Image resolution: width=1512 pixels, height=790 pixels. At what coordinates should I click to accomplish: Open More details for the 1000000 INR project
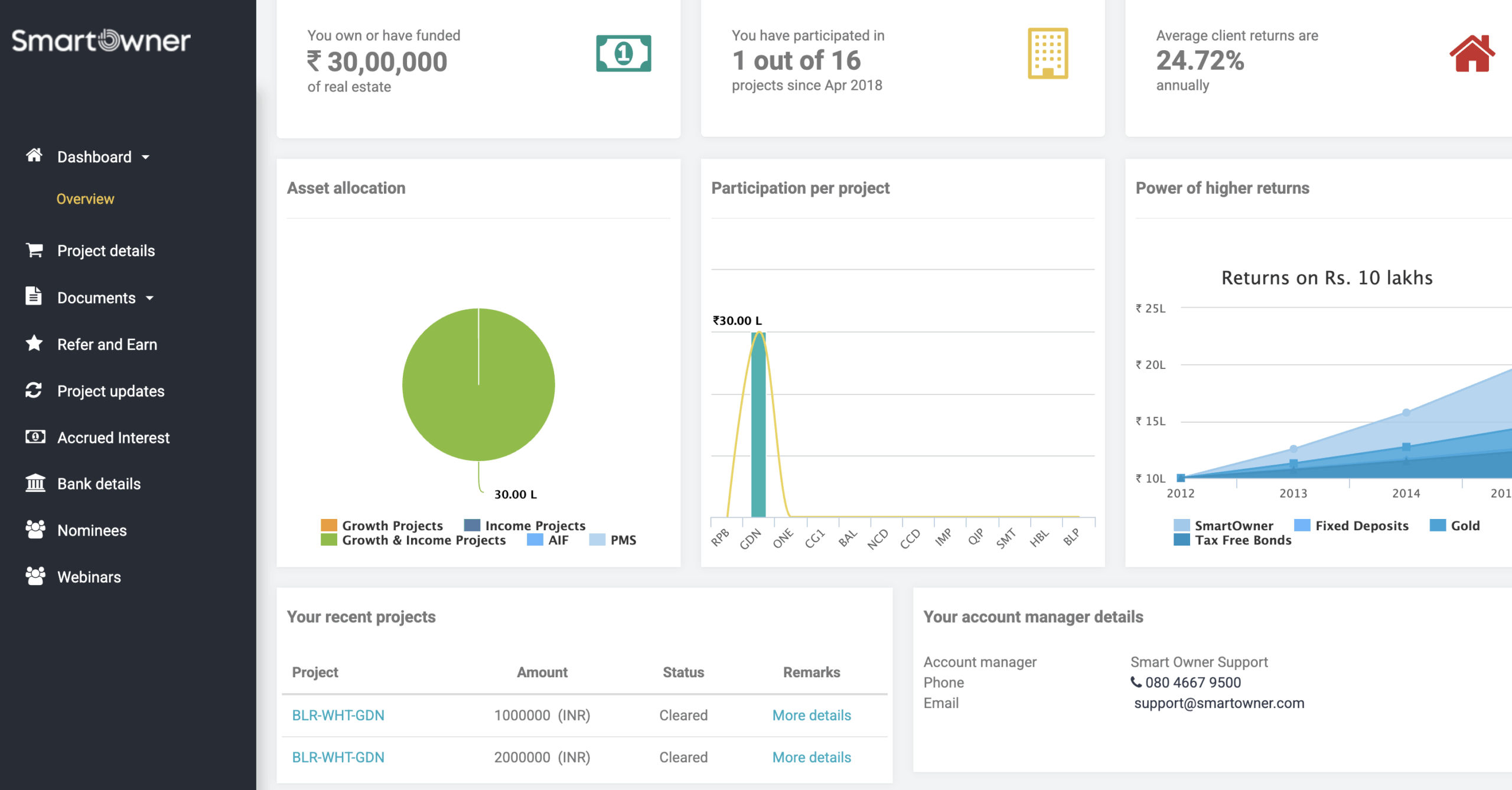(812, 715)
